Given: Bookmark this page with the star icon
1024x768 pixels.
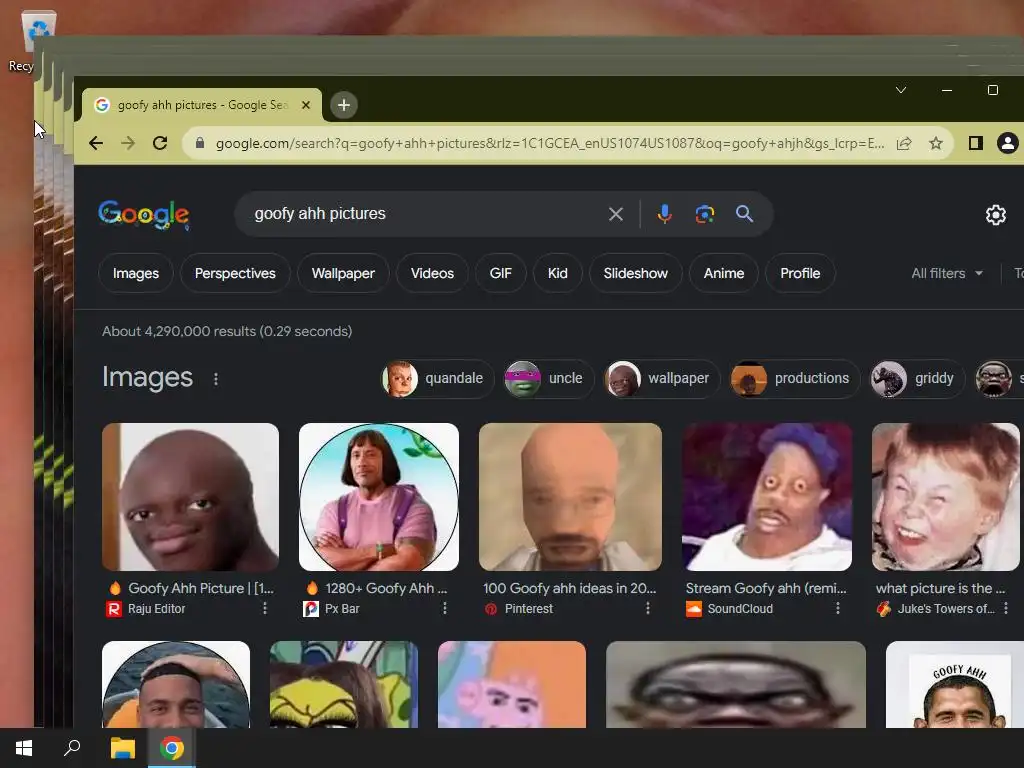Looking at the screenshot, I should coord(936,143).
